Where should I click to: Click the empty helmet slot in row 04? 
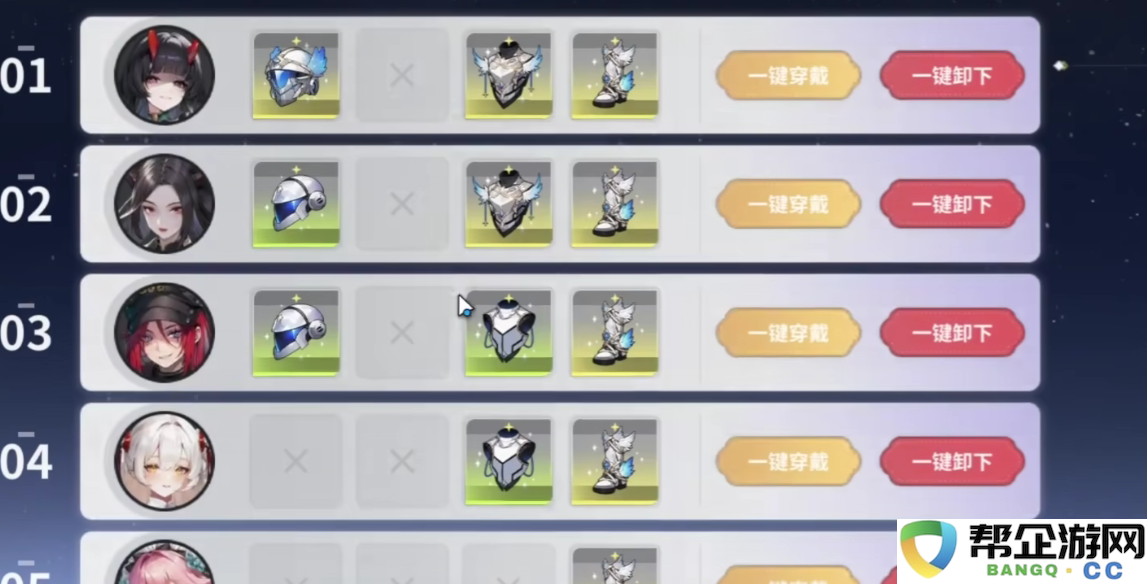coord(296,462)
